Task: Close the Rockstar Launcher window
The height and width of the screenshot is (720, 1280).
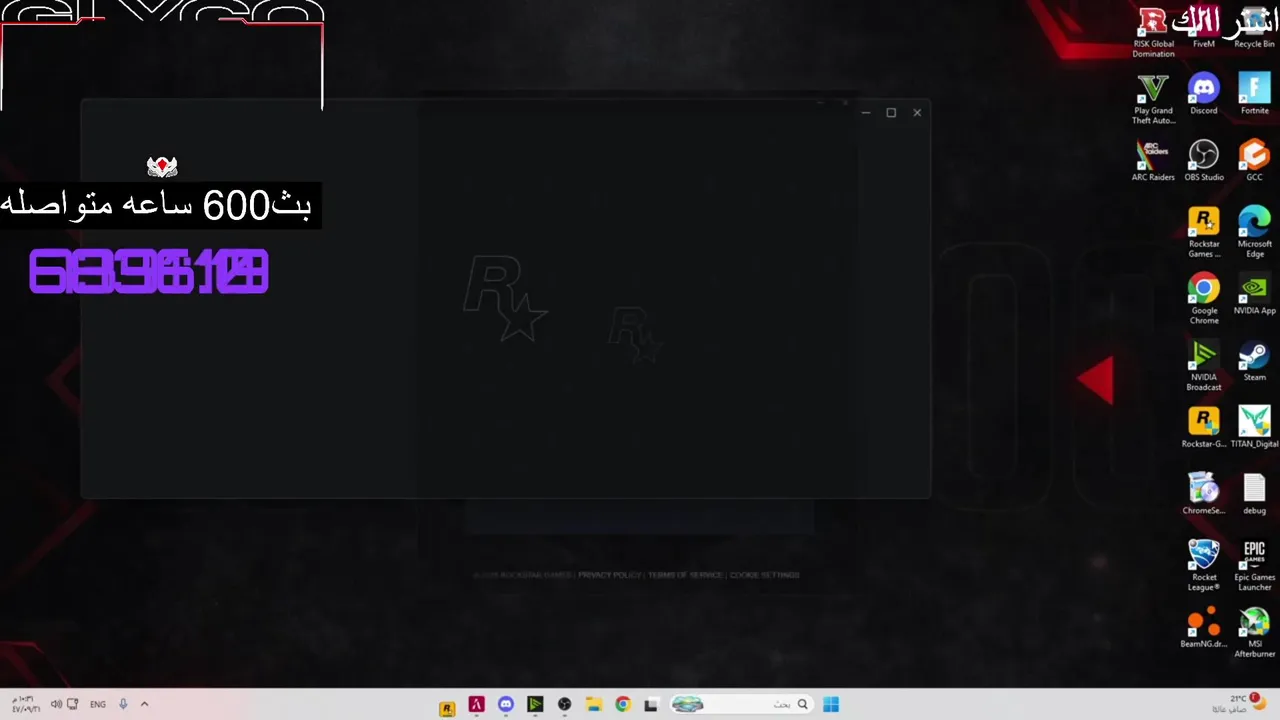Action: pyautogui.click(x=917, y=113)
